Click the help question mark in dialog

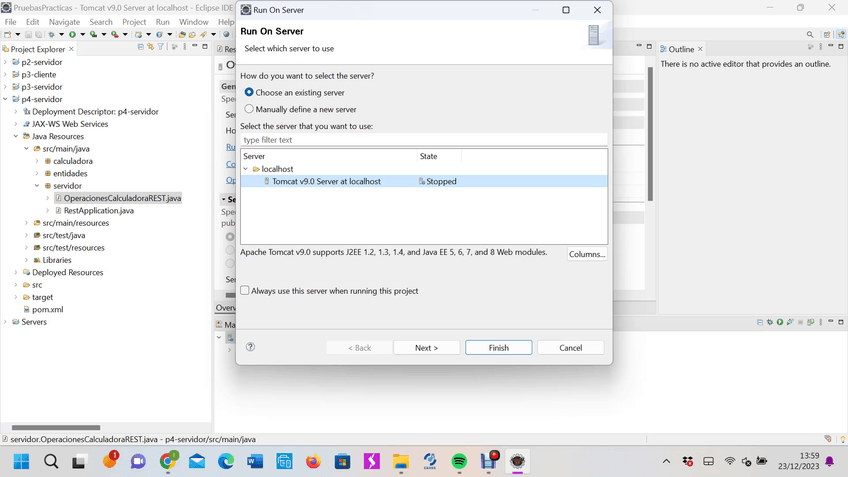(x=250, y=347)
